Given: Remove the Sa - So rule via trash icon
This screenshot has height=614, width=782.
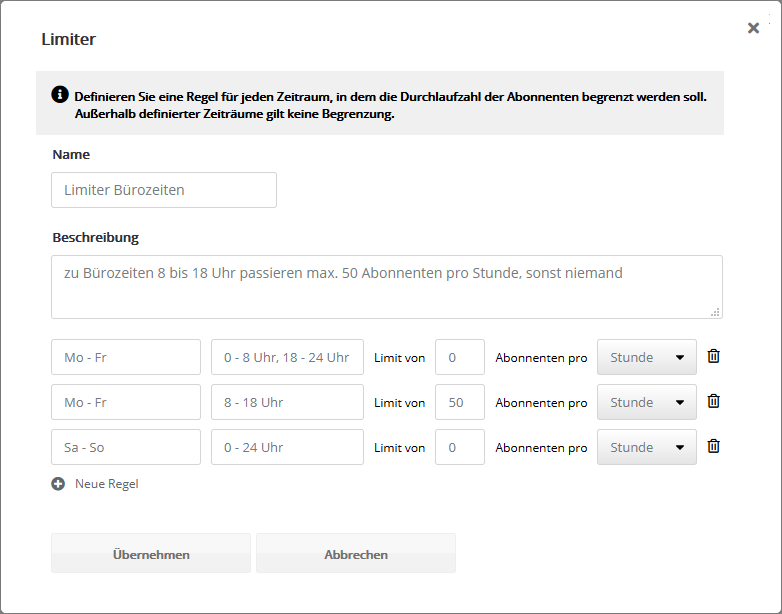Looking at the screenshot, I should (713, 446).
